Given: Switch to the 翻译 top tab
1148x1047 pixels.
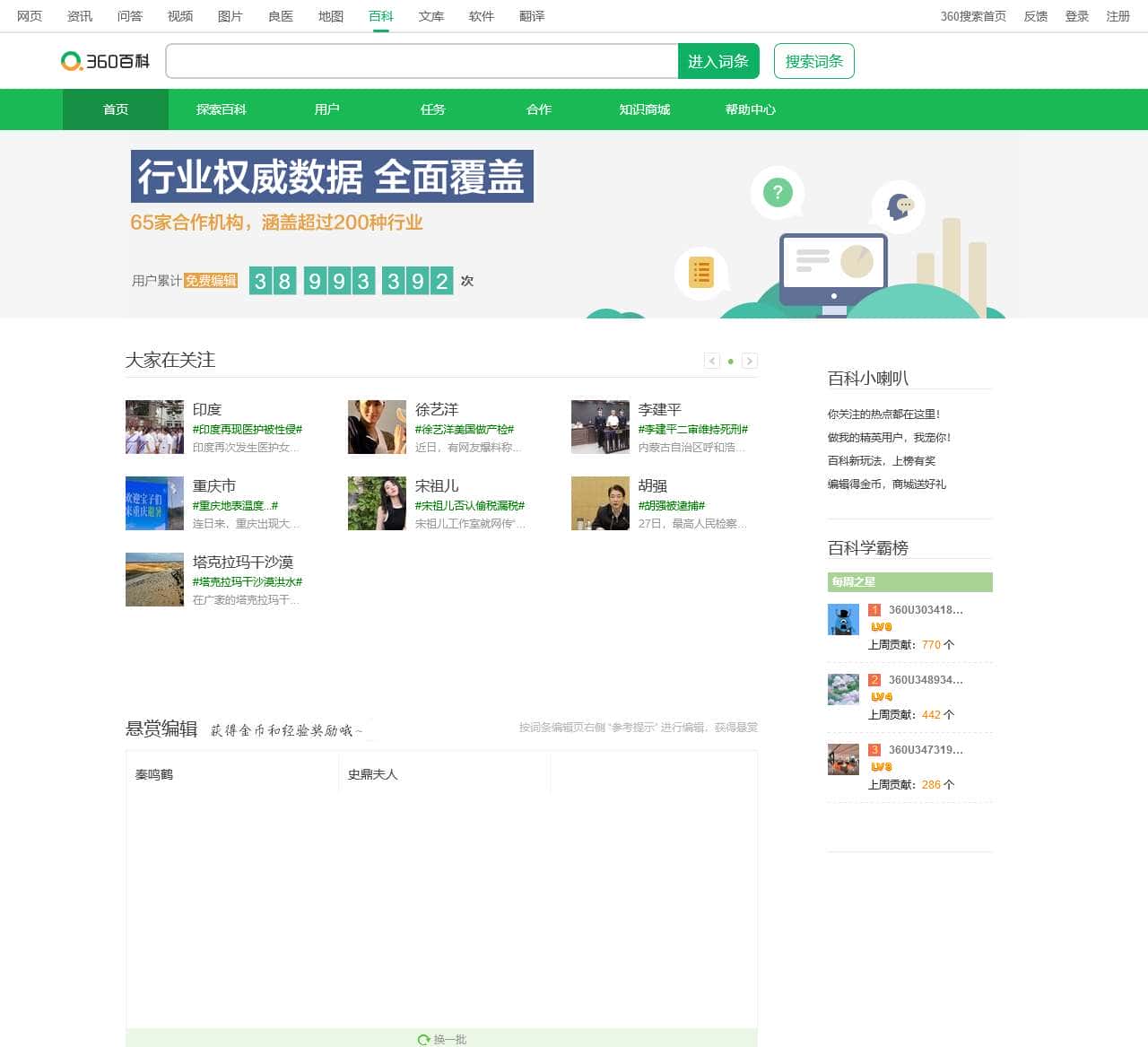Looking at the screenshot, I should point(532,16).
